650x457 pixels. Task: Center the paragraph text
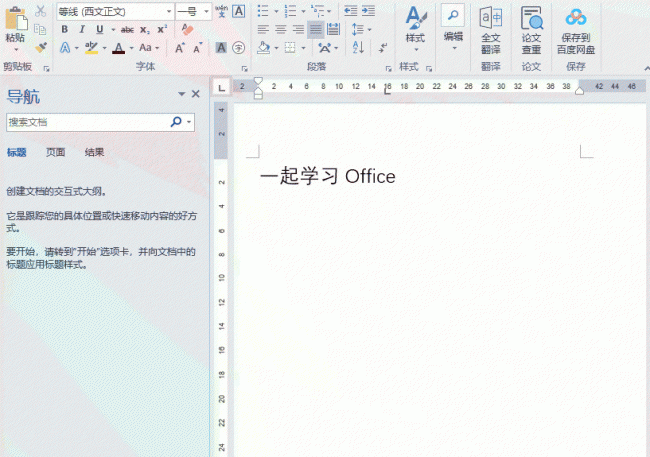click(x=281, y=29)
